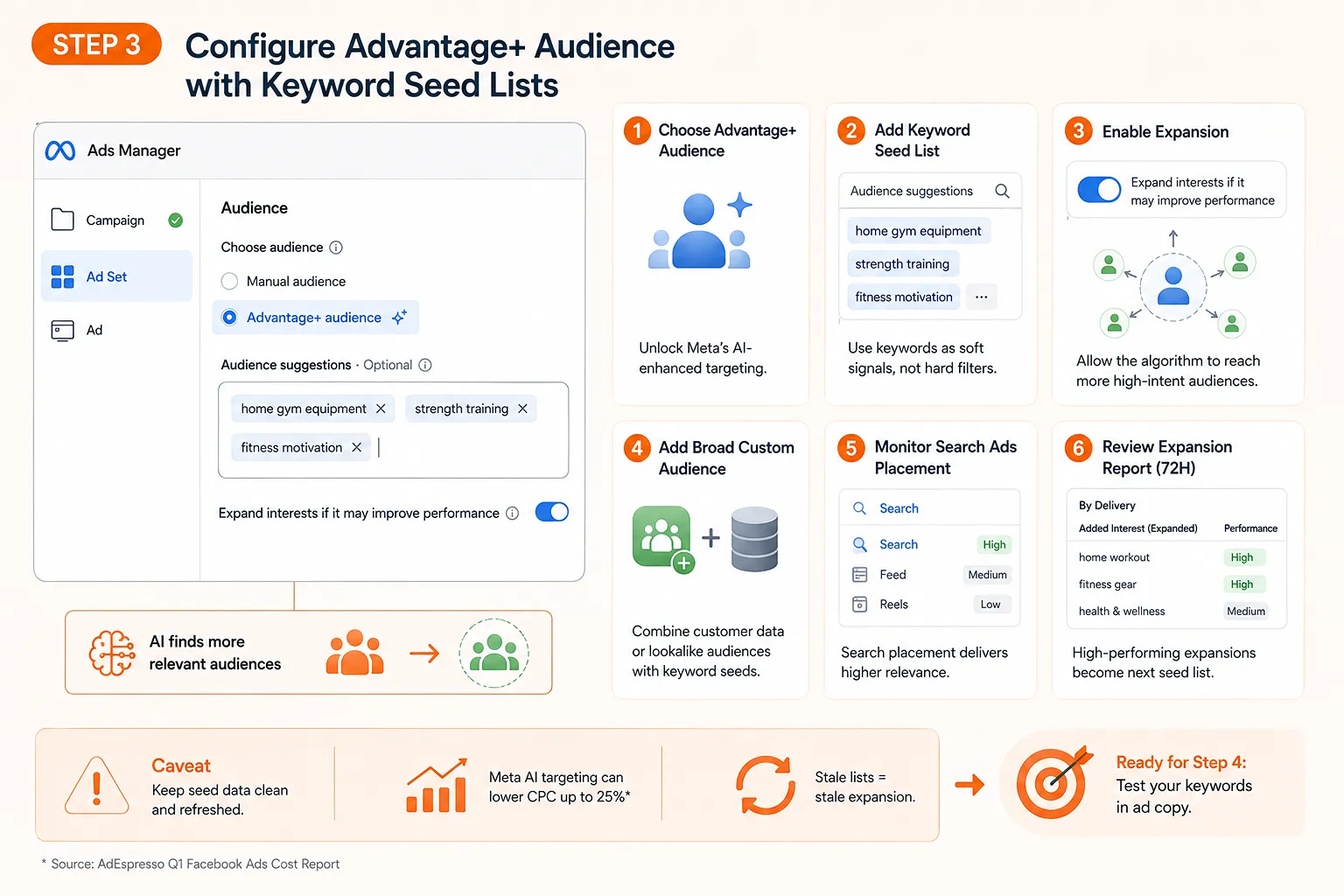Click the green dashed-circle audience icon
This screenshot has width=1344, height=896.
(x=494, y=653)
